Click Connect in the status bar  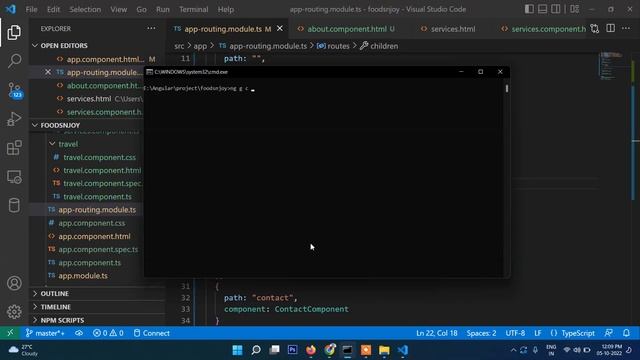(151, 333)
